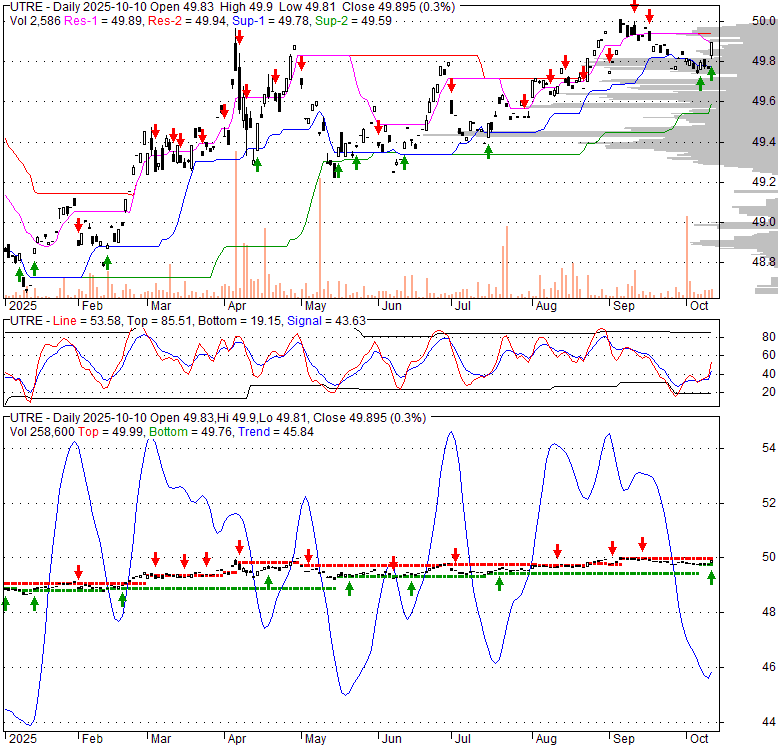Click the green arrow under July prices in the top chart

coord(488,150)
